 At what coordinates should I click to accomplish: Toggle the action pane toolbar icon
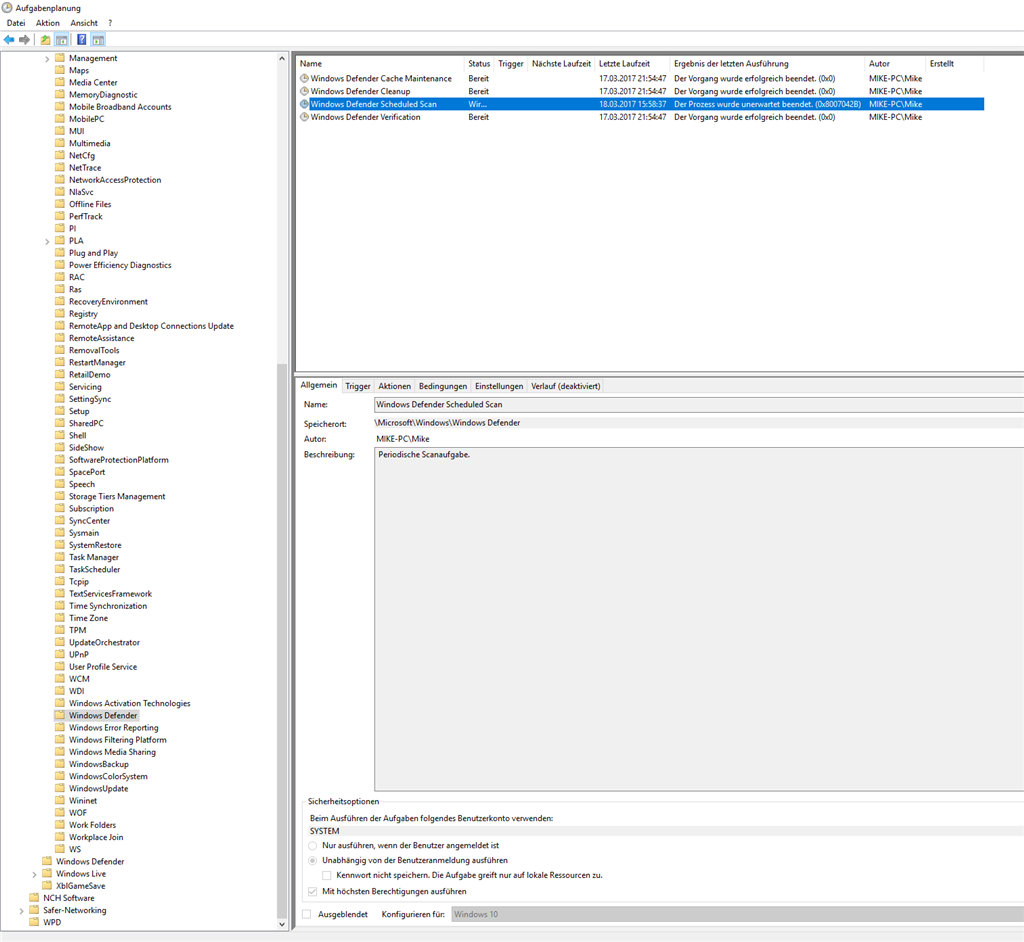[x=98, y=40]
